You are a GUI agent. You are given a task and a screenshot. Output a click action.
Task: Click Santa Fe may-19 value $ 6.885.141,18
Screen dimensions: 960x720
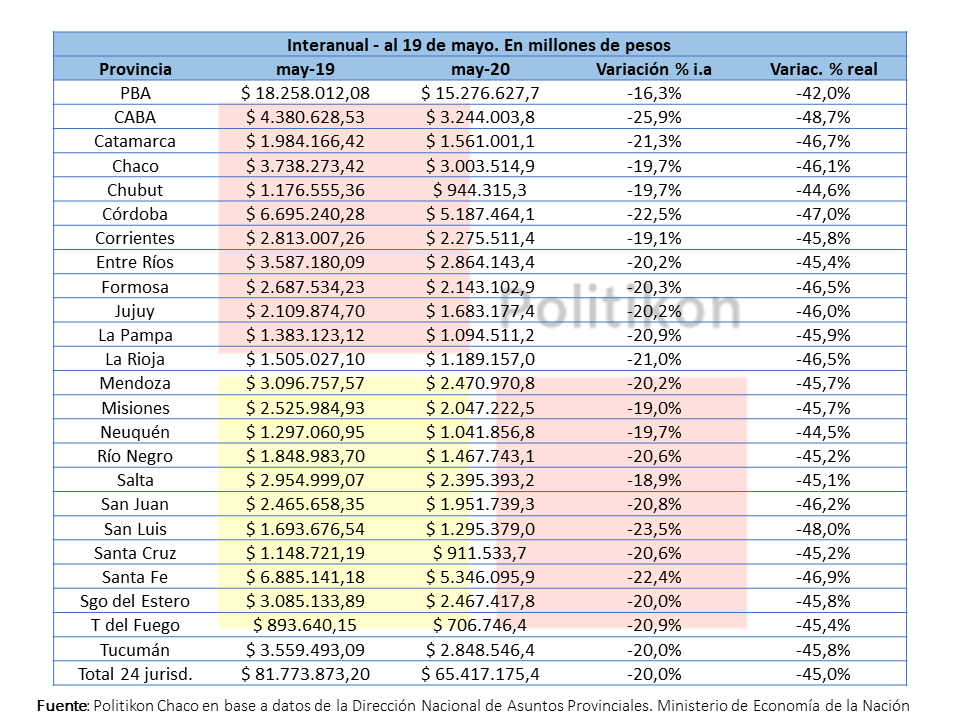305,577
